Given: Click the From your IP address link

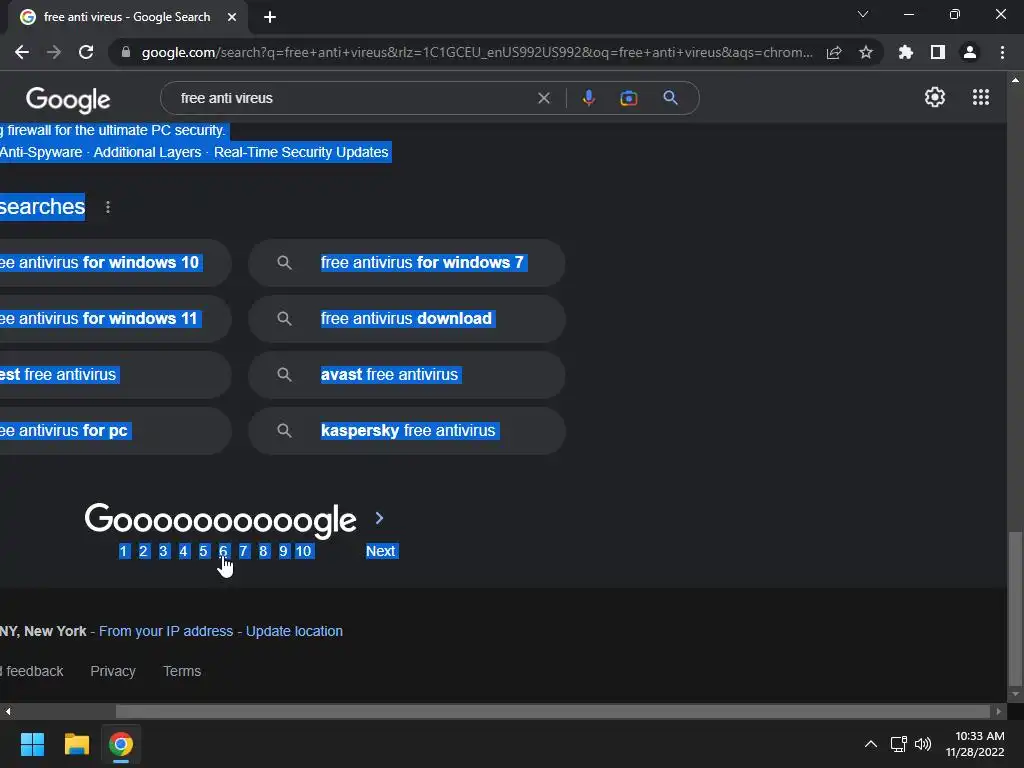Looking at the screenshot, I should pos(166,632).
